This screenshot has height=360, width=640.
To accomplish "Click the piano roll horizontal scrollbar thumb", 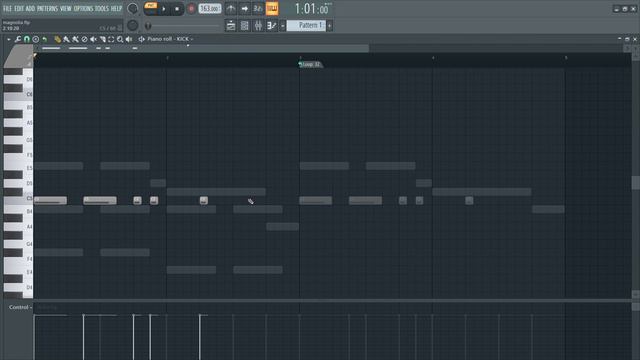I will (202, 48).
